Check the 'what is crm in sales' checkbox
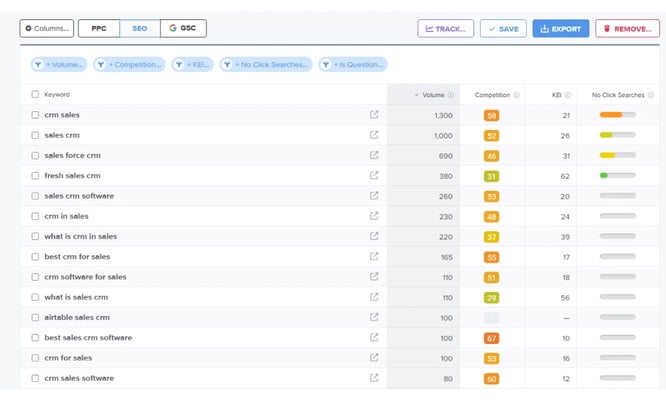The height and width of the screenshot is (400, 666). tap(35, 236)
